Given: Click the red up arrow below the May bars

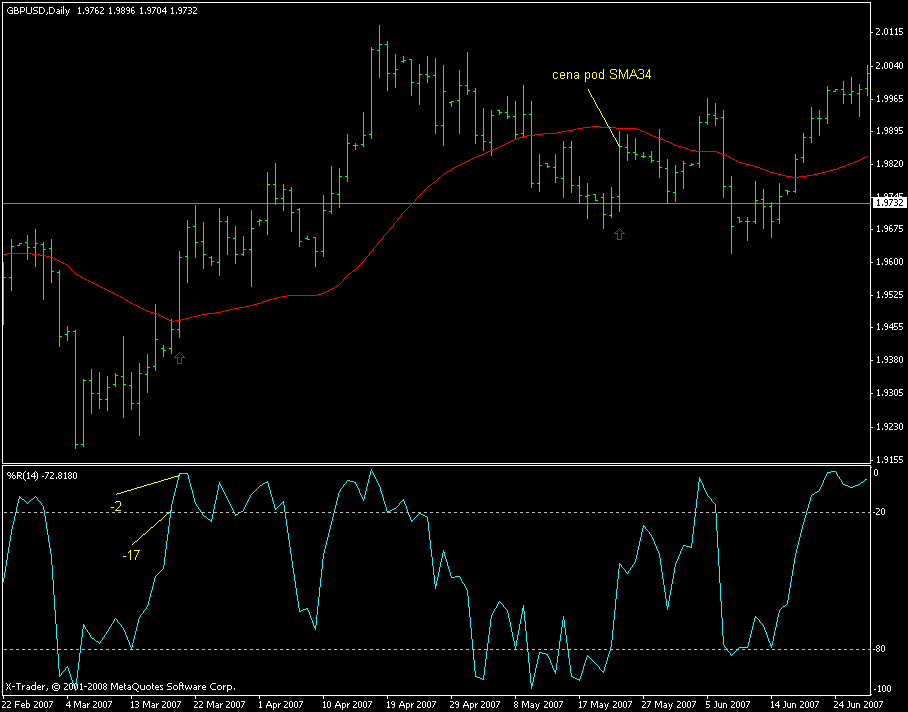Looking at the screenshot, I should tap(620, 234).
